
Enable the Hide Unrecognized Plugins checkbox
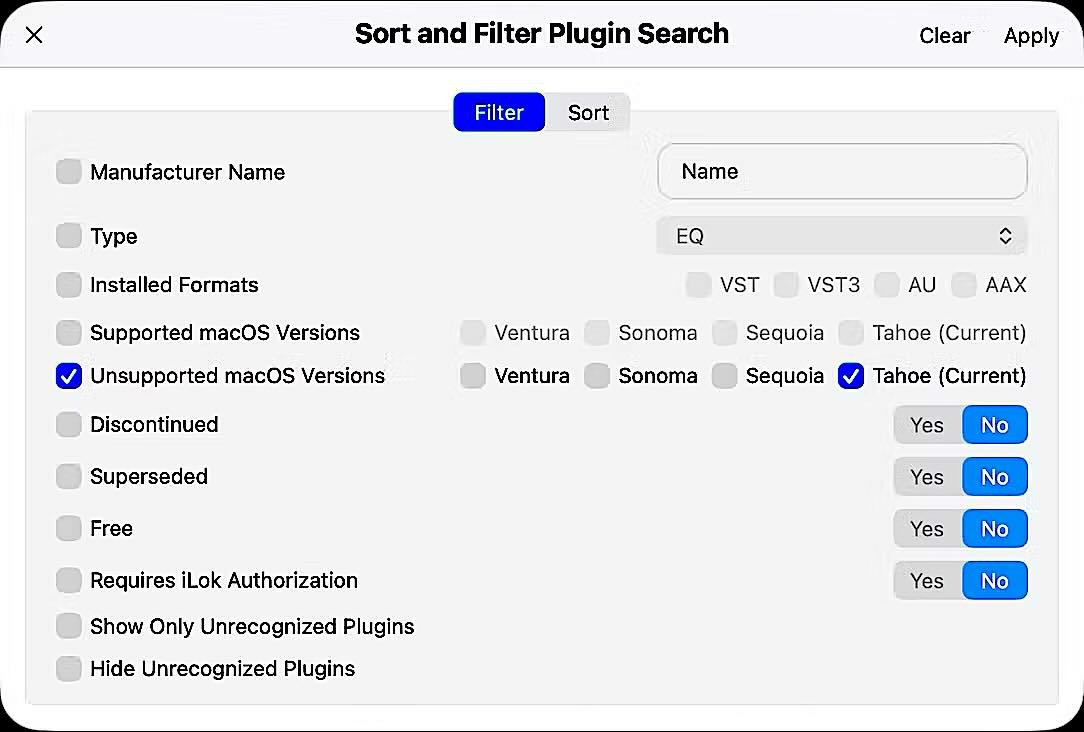click(x=68, y=669)
